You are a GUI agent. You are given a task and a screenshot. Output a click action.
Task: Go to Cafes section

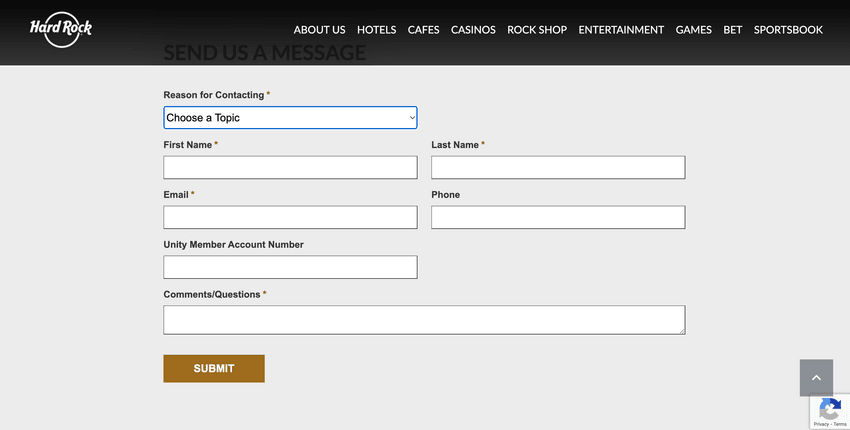coord(423,30)
